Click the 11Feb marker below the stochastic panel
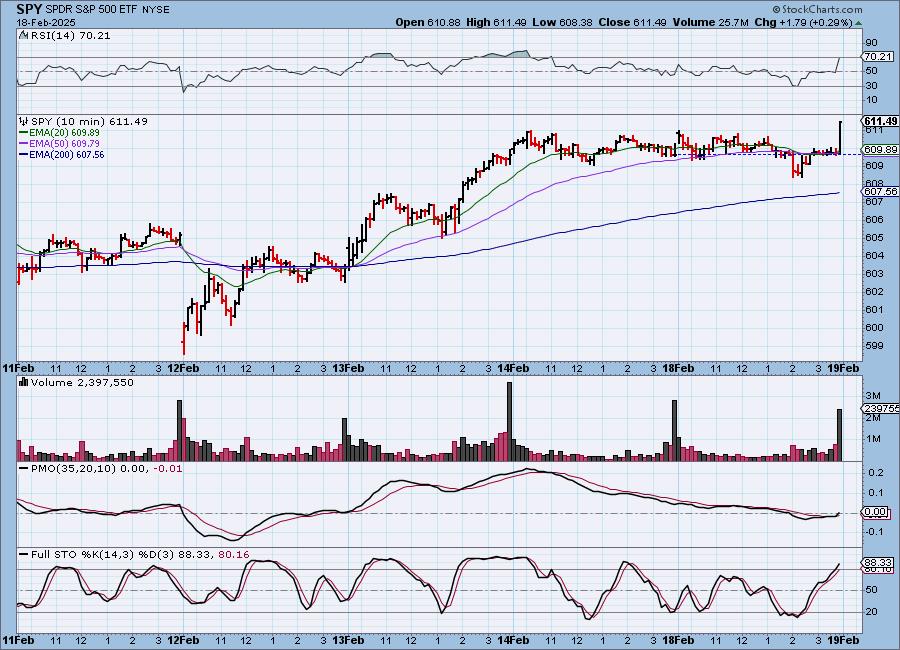Viewport: 900px width, 650px height. [x=18, y=640]
